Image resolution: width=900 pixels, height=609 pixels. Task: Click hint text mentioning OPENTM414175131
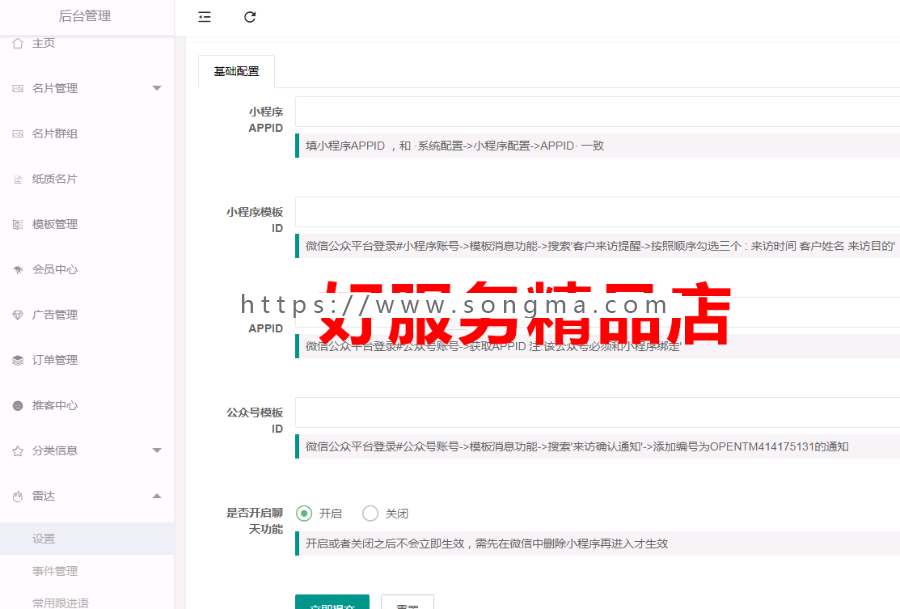click(577, 447)
